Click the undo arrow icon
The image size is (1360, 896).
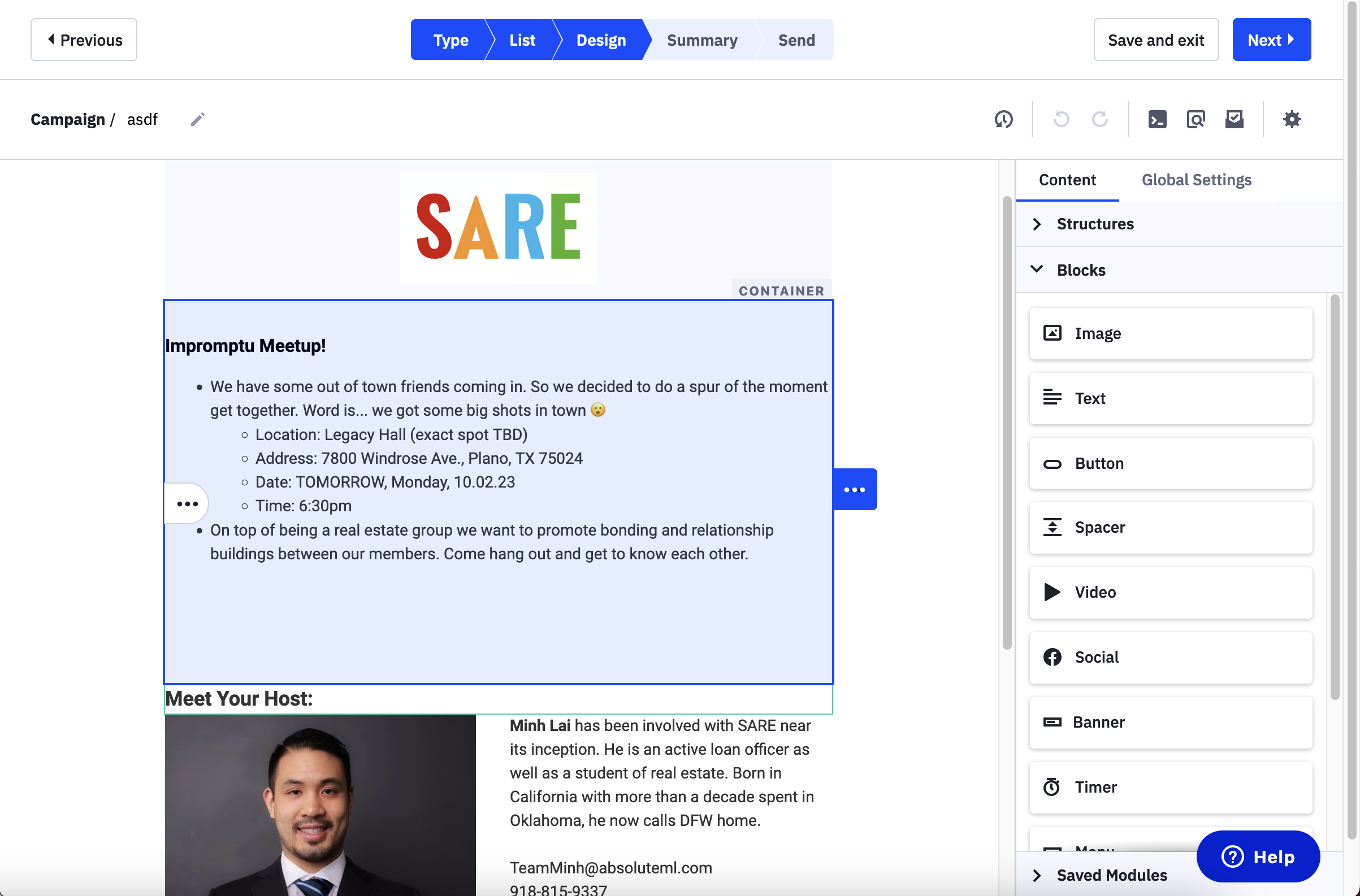1061,119
